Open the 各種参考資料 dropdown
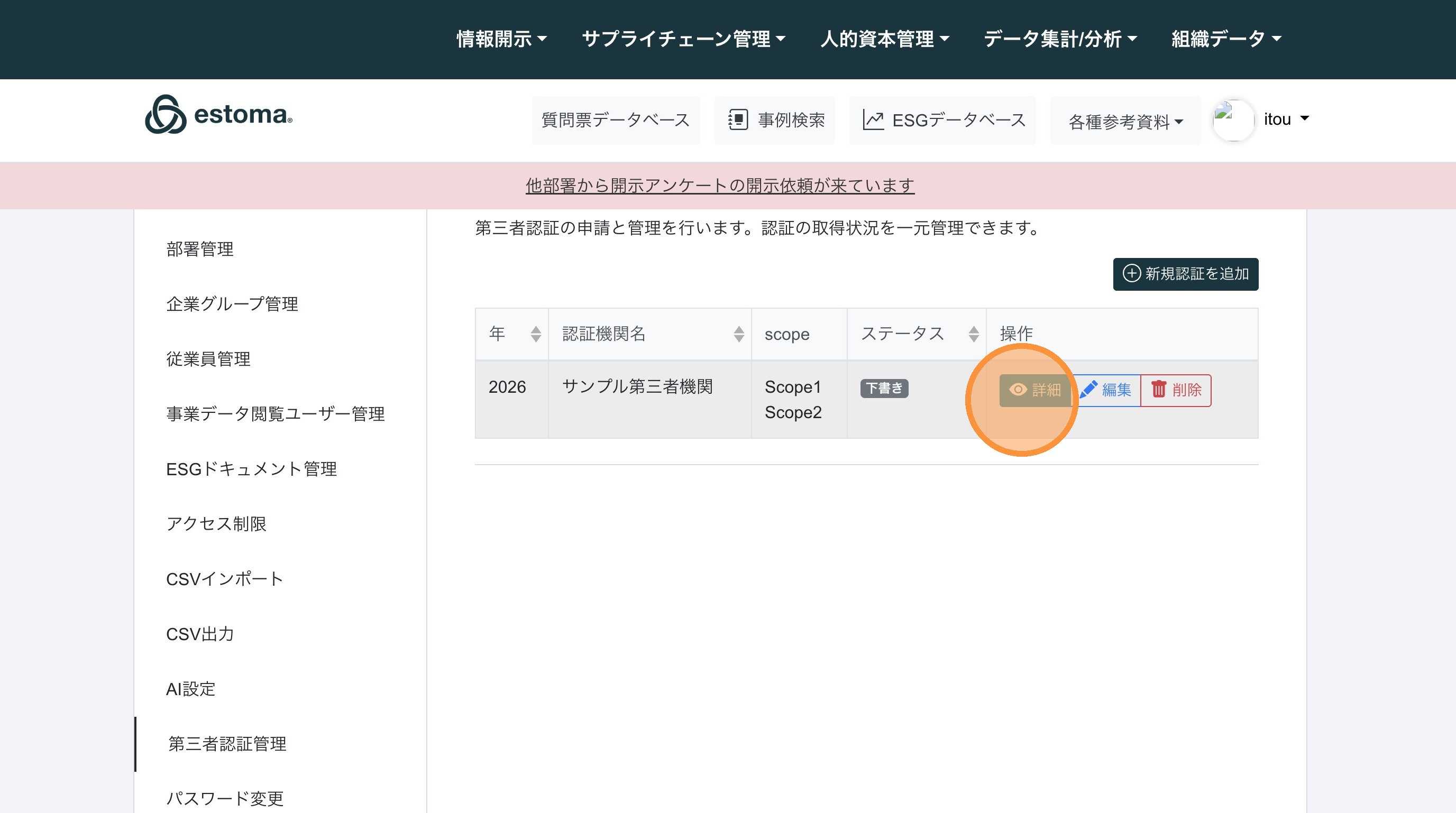1456x813 pixels. (1125, 121)
